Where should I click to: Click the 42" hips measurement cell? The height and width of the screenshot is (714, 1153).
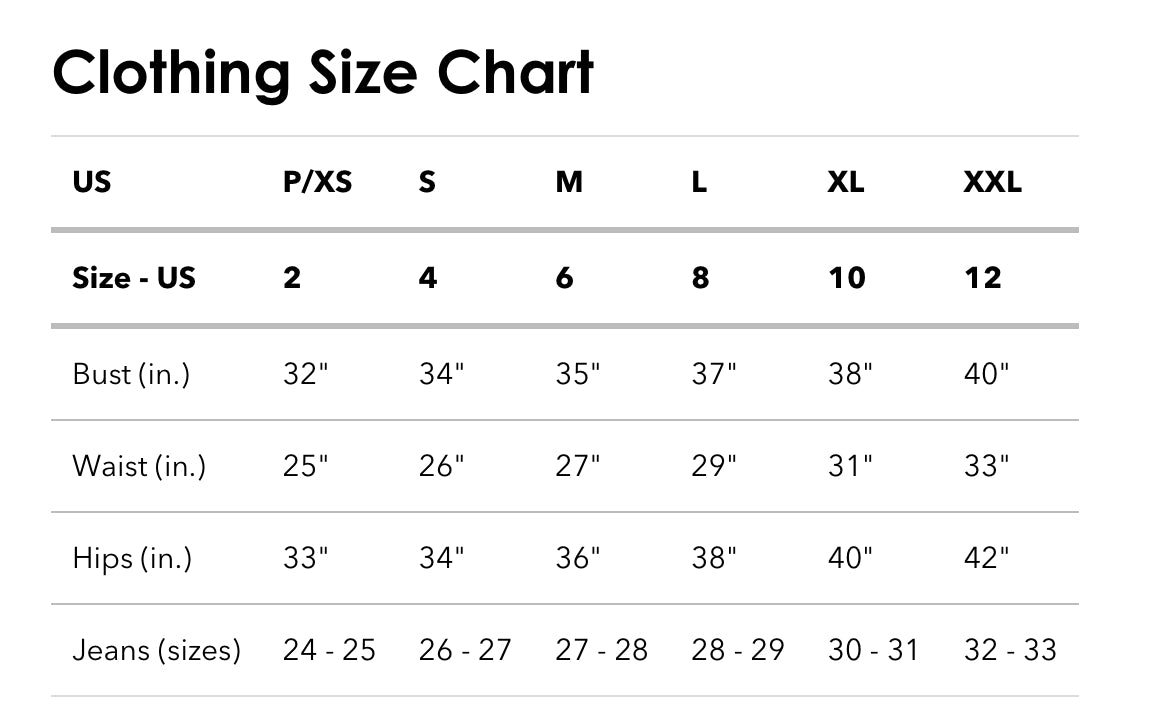(986, 558)
